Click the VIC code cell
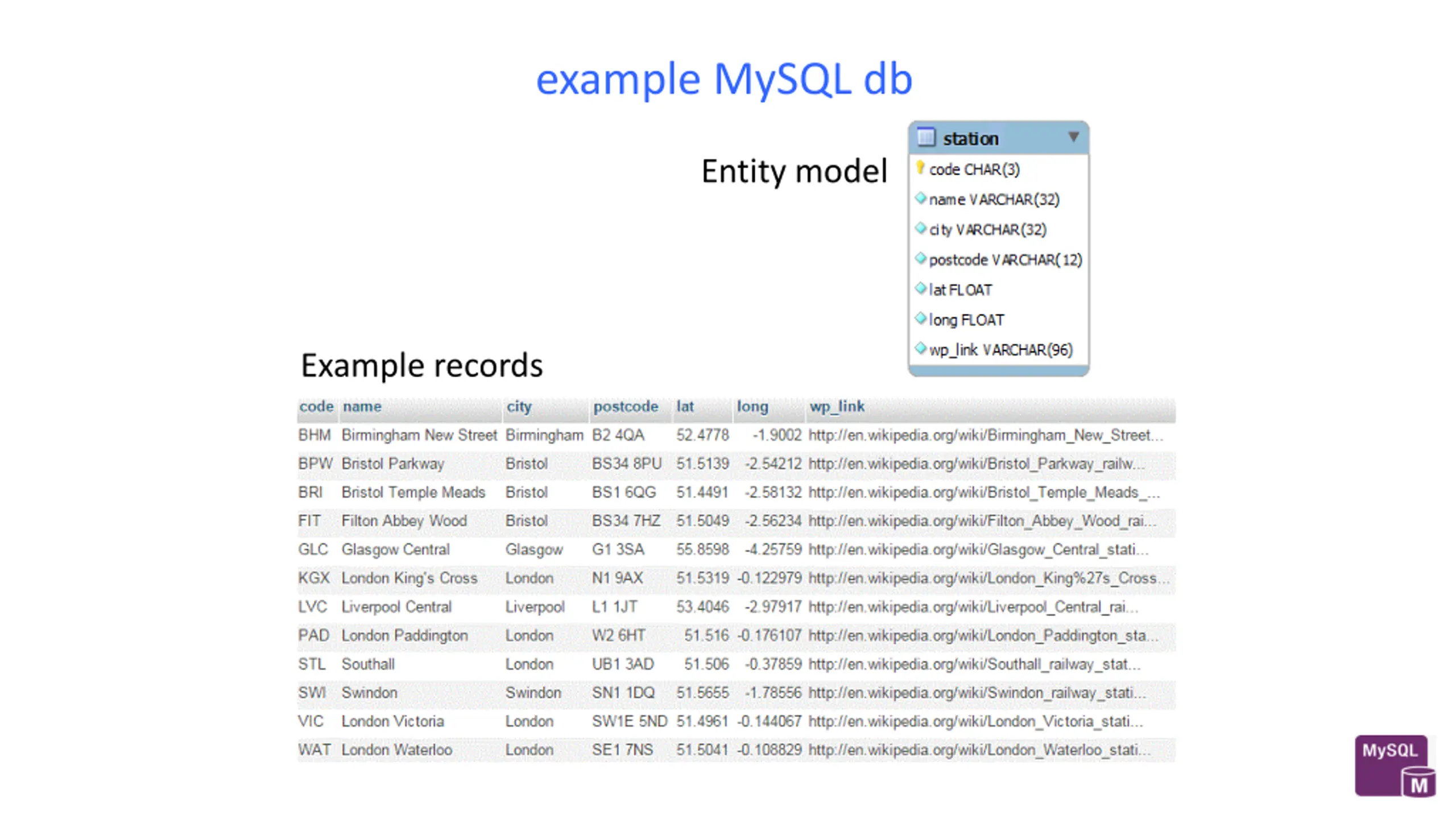The height and width of the screenshot is (819, 1456). pyautogui.click(x=311, y=722)
